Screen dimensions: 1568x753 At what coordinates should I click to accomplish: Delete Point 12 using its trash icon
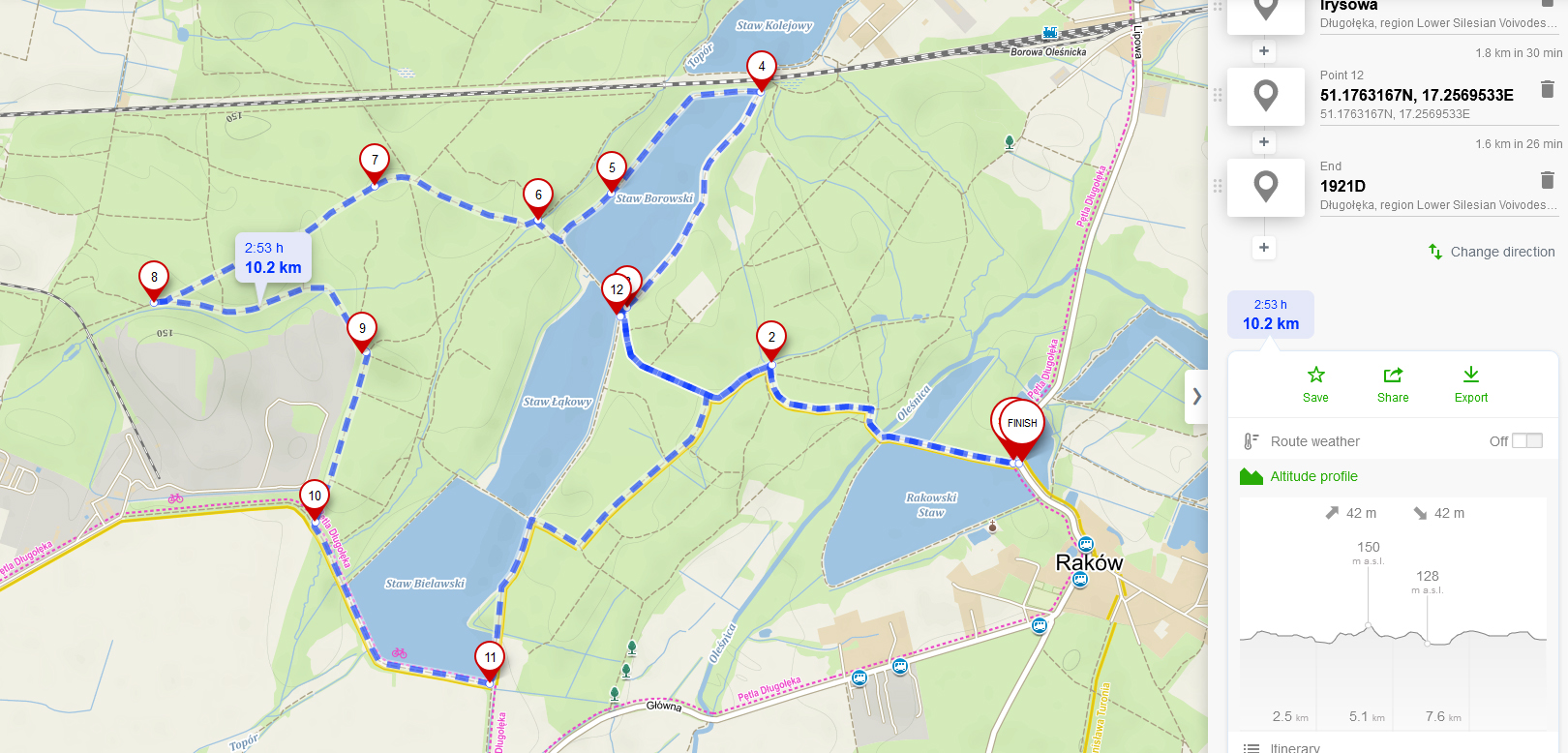click(1547, 89)
